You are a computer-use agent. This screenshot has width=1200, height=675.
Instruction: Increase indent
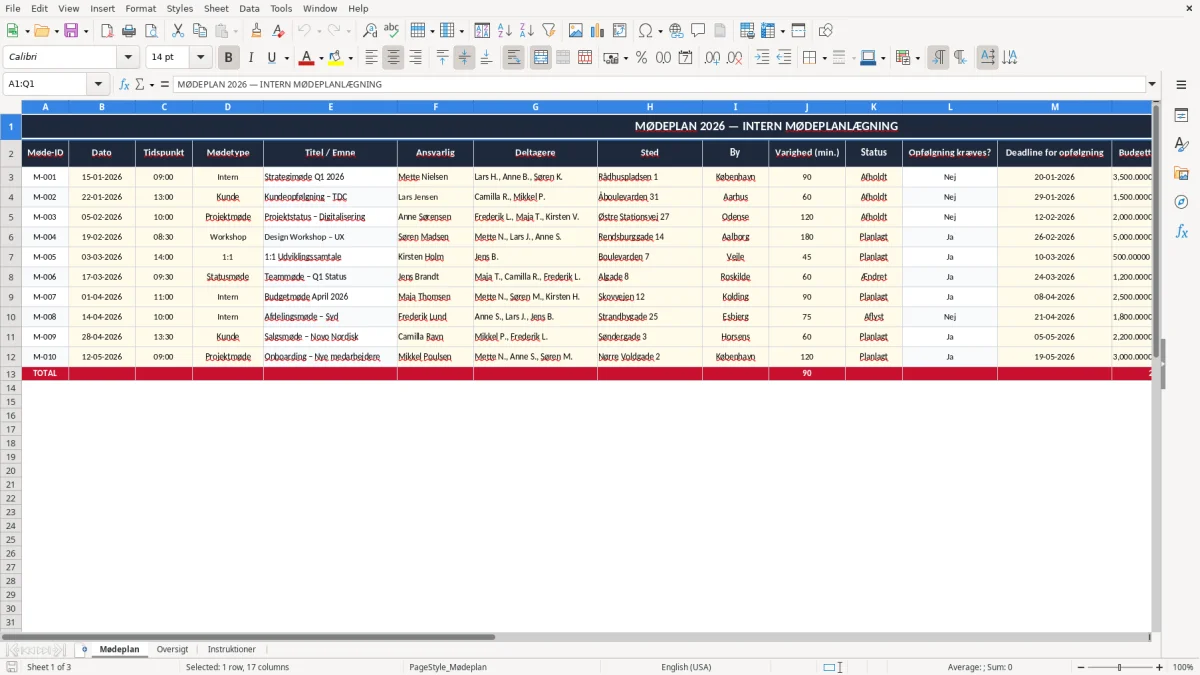[762, 58]
